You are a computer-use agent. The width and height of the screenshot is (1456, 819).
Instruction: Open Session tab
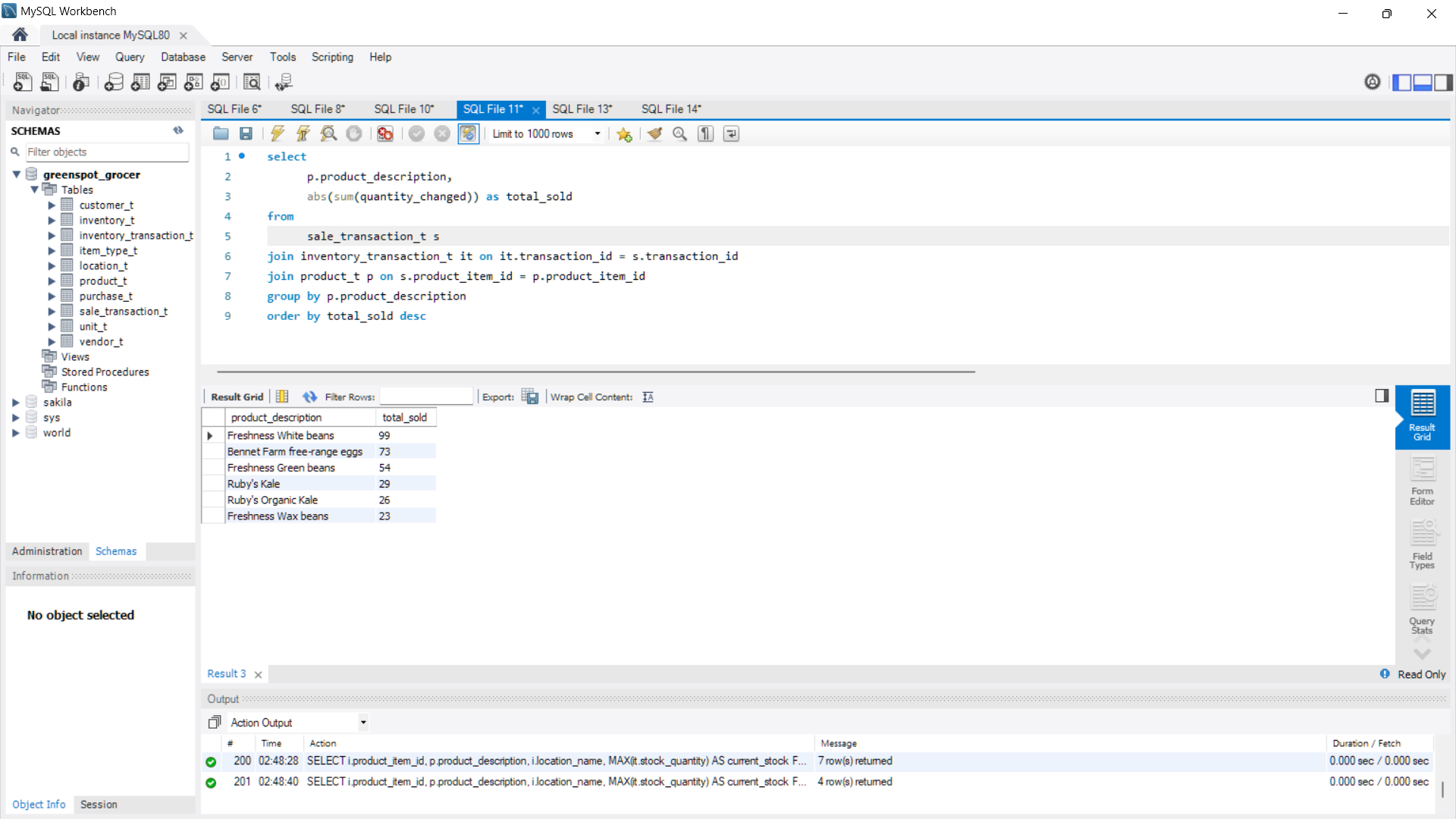[x=99, y=805]
